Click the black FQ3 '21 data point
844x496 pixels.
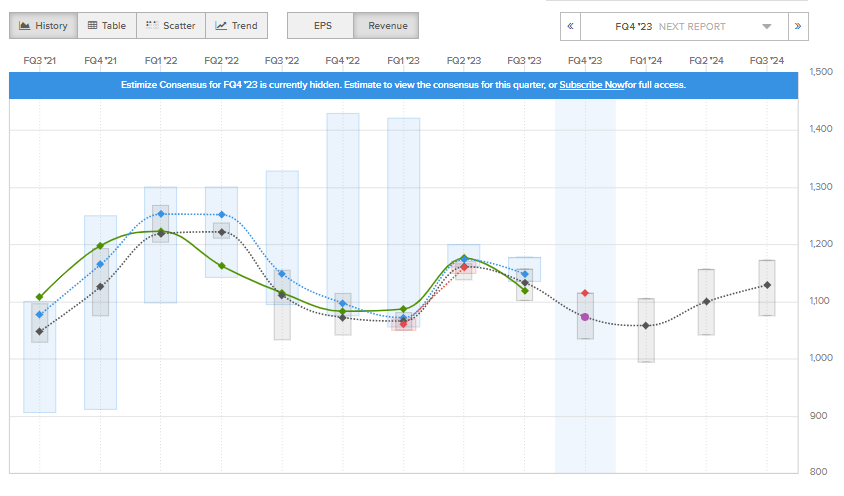39,332
